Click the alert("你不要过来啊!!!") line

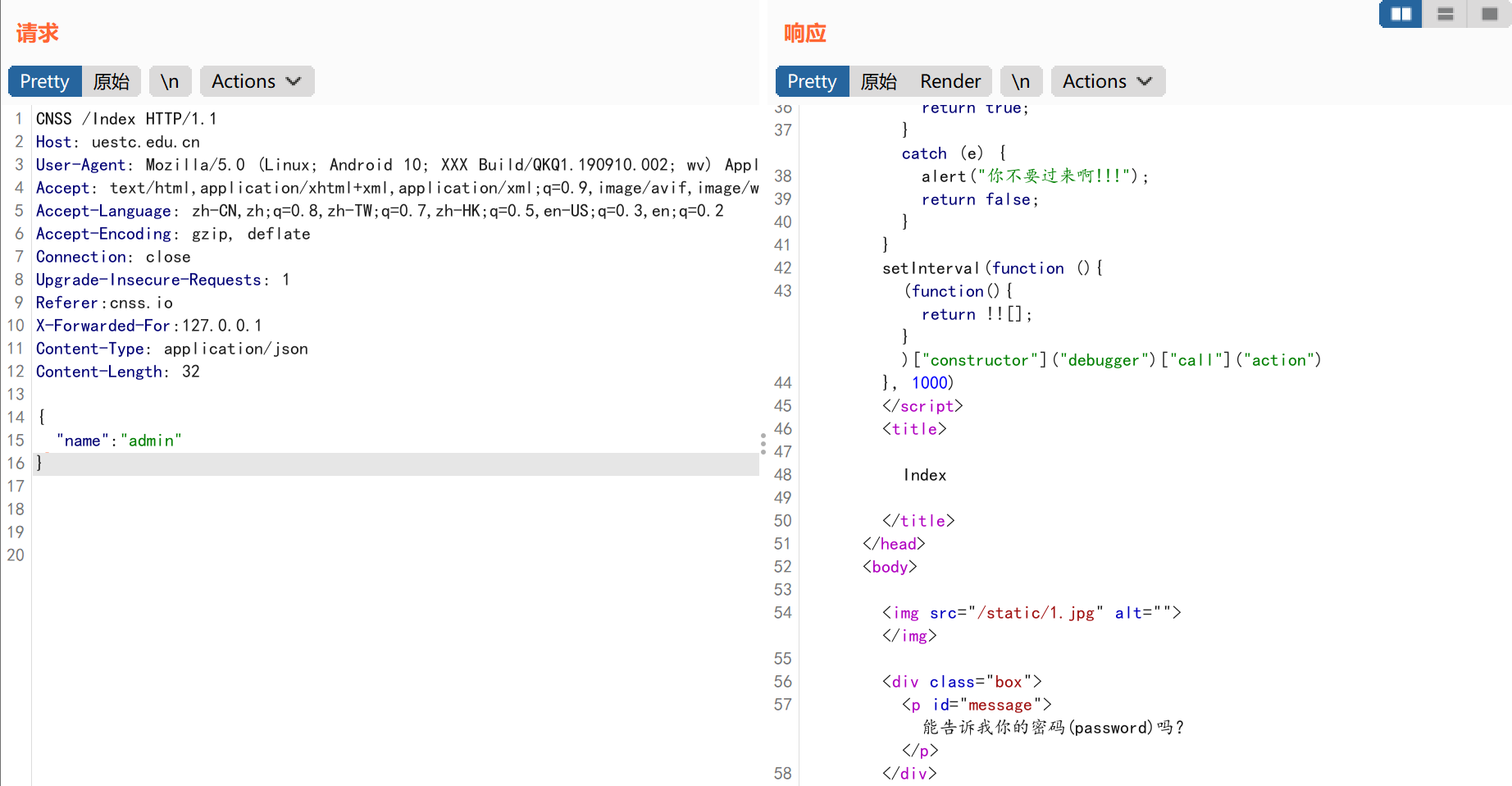coord(1035,176)
